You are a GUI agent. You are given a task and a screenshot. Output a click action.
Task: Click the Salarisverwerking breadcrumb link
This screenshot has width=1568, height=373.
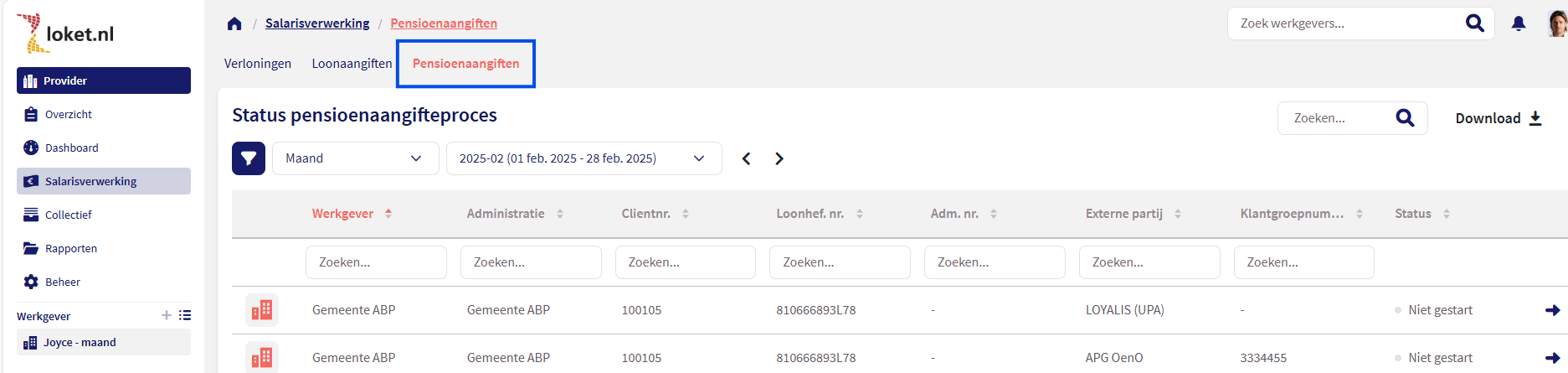tap(317, 23)
